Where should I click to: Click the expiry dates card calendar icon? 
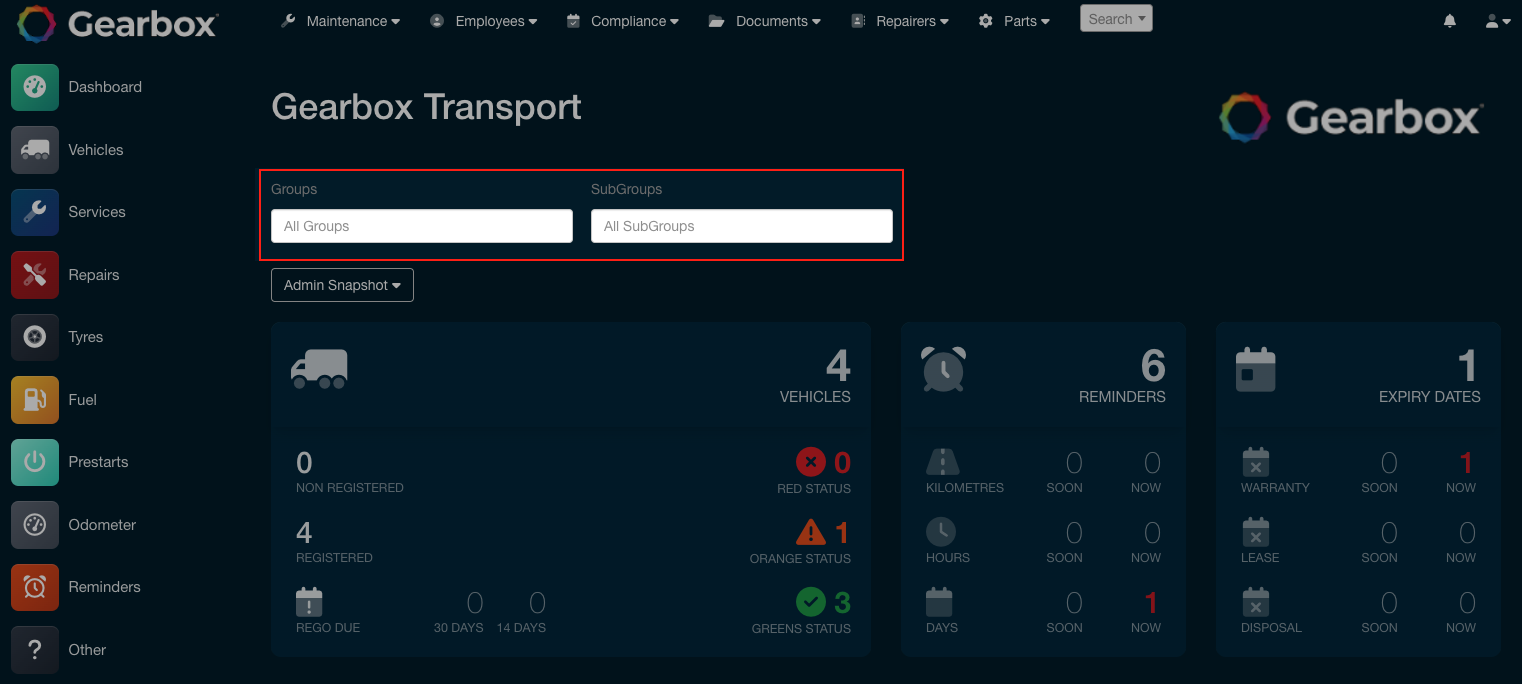pos(1256,369)
